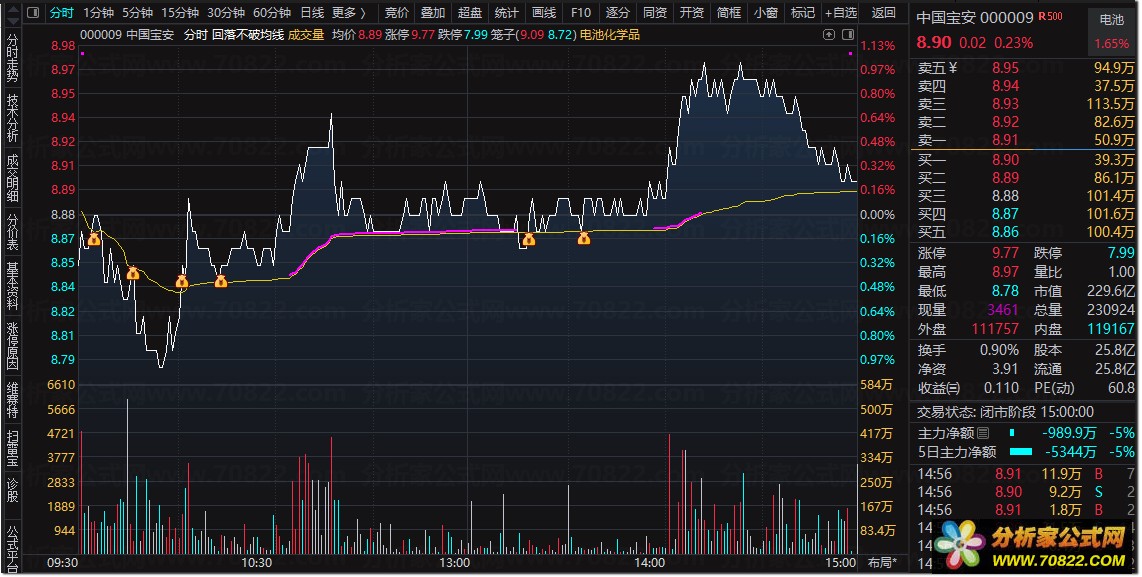
Task: Open 扫雷宝 in the left sidebar
Action: tap(12, 447)
